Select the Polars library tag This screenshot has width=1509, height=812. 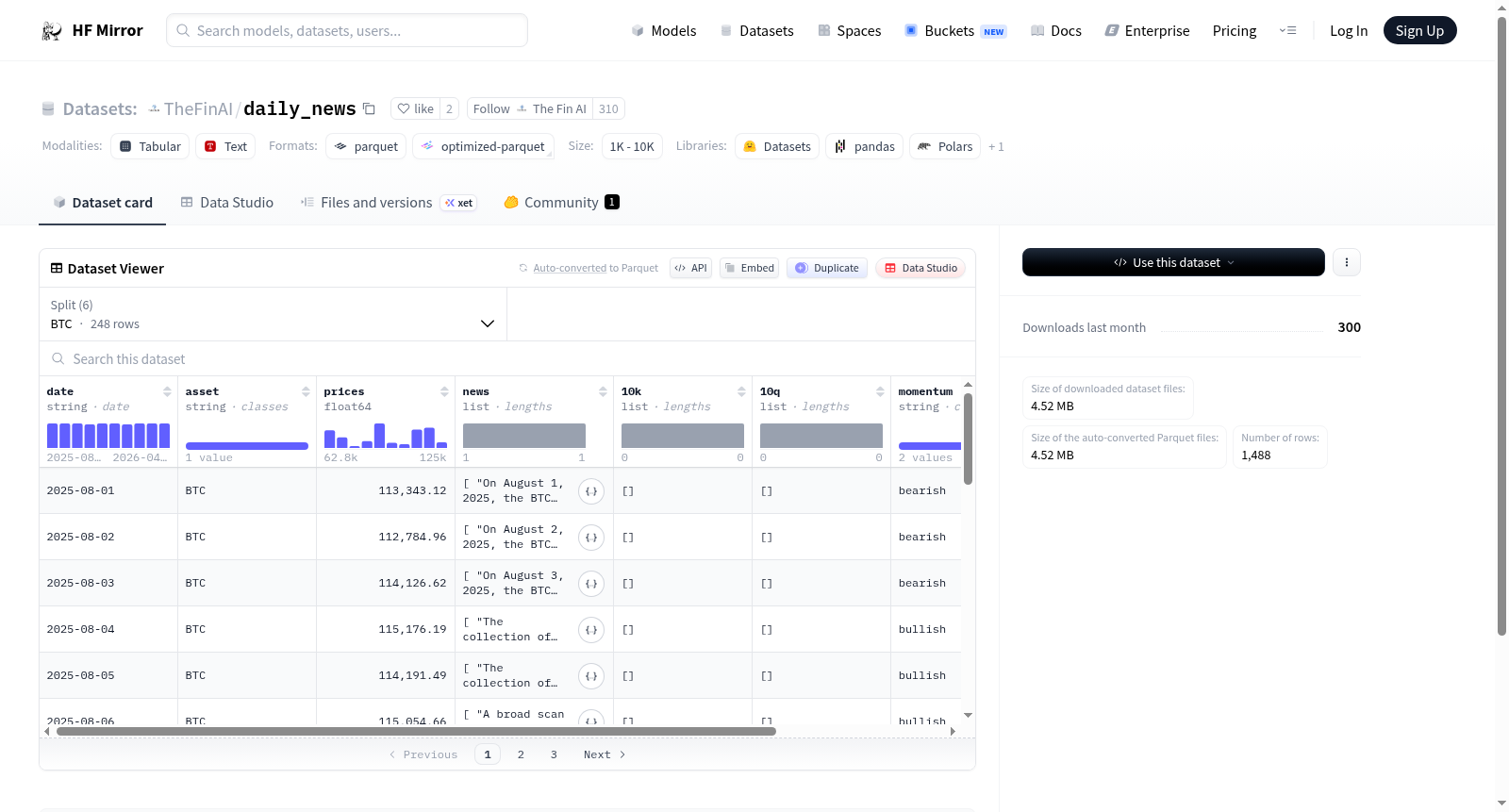coord(945,147)
